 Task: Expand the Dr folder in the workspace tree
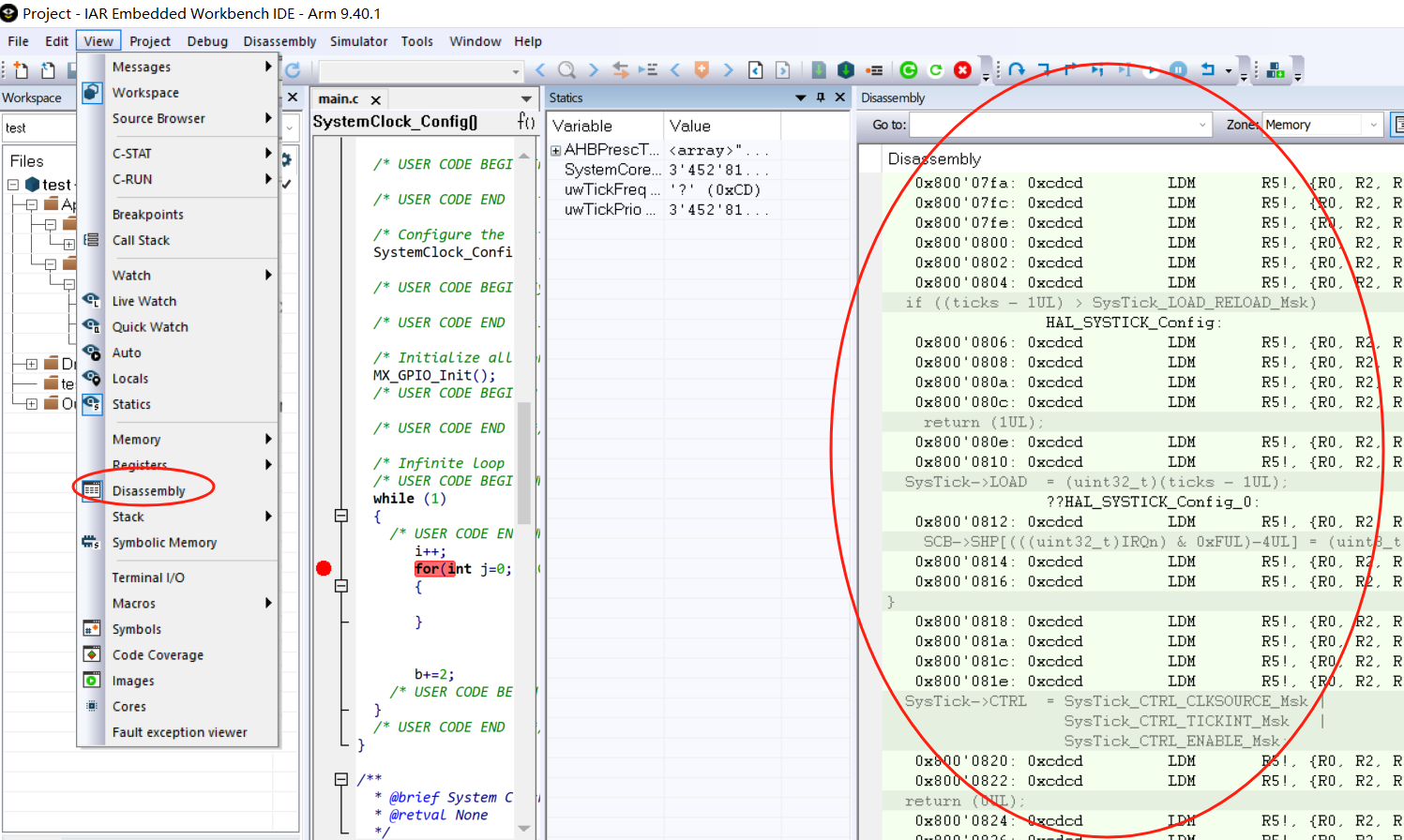32,364
